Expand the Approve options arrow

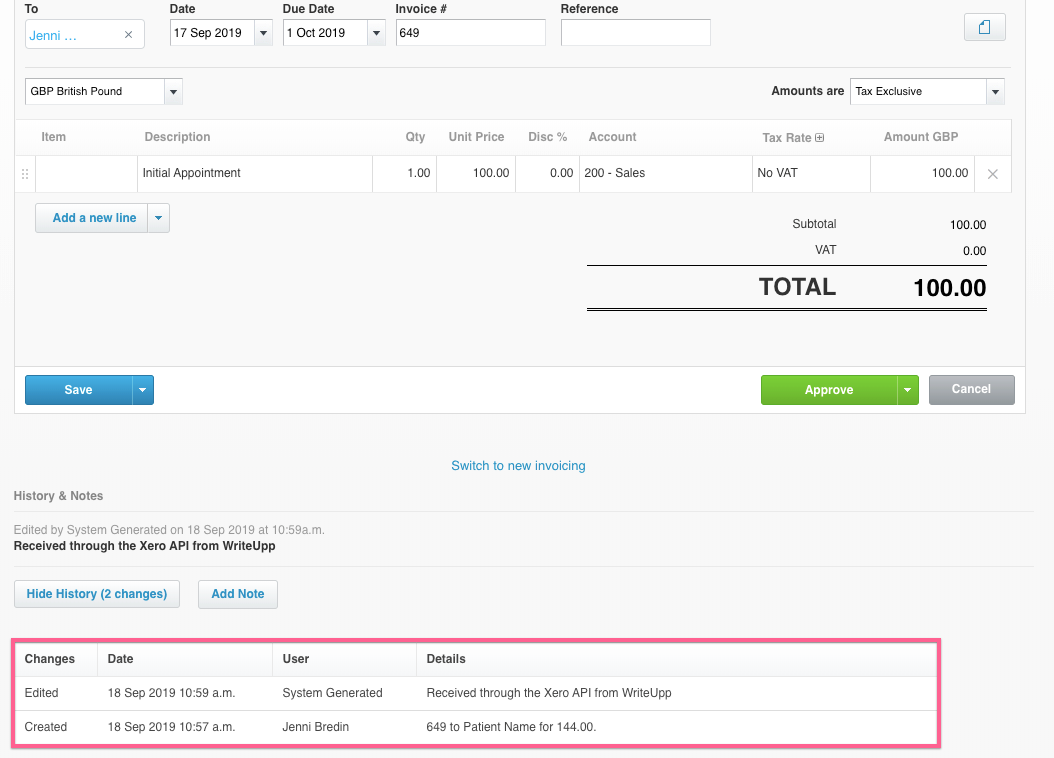[907, 390]
